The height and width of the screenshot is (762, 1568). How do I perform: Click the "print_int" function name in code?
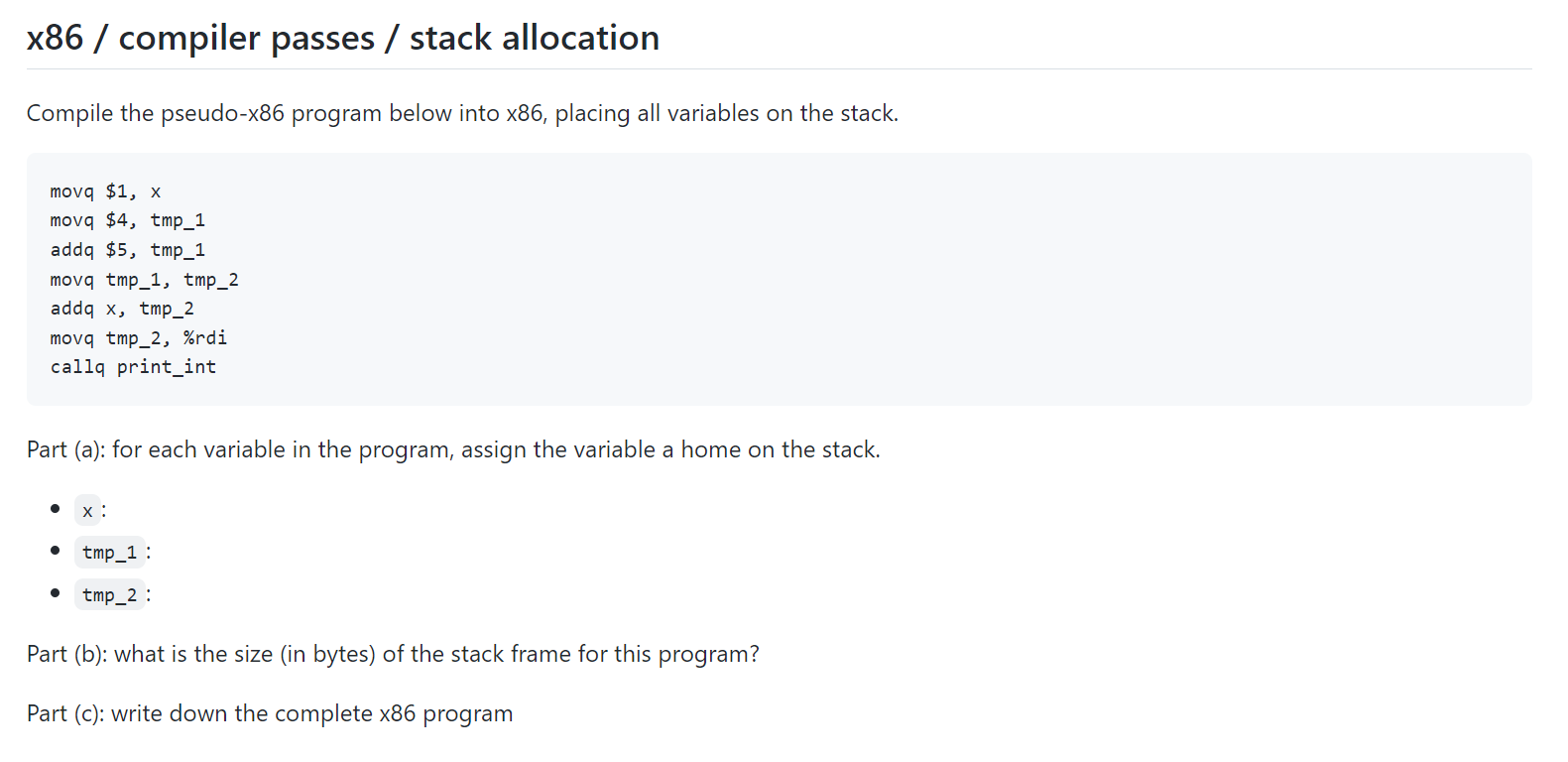point(167,367)
